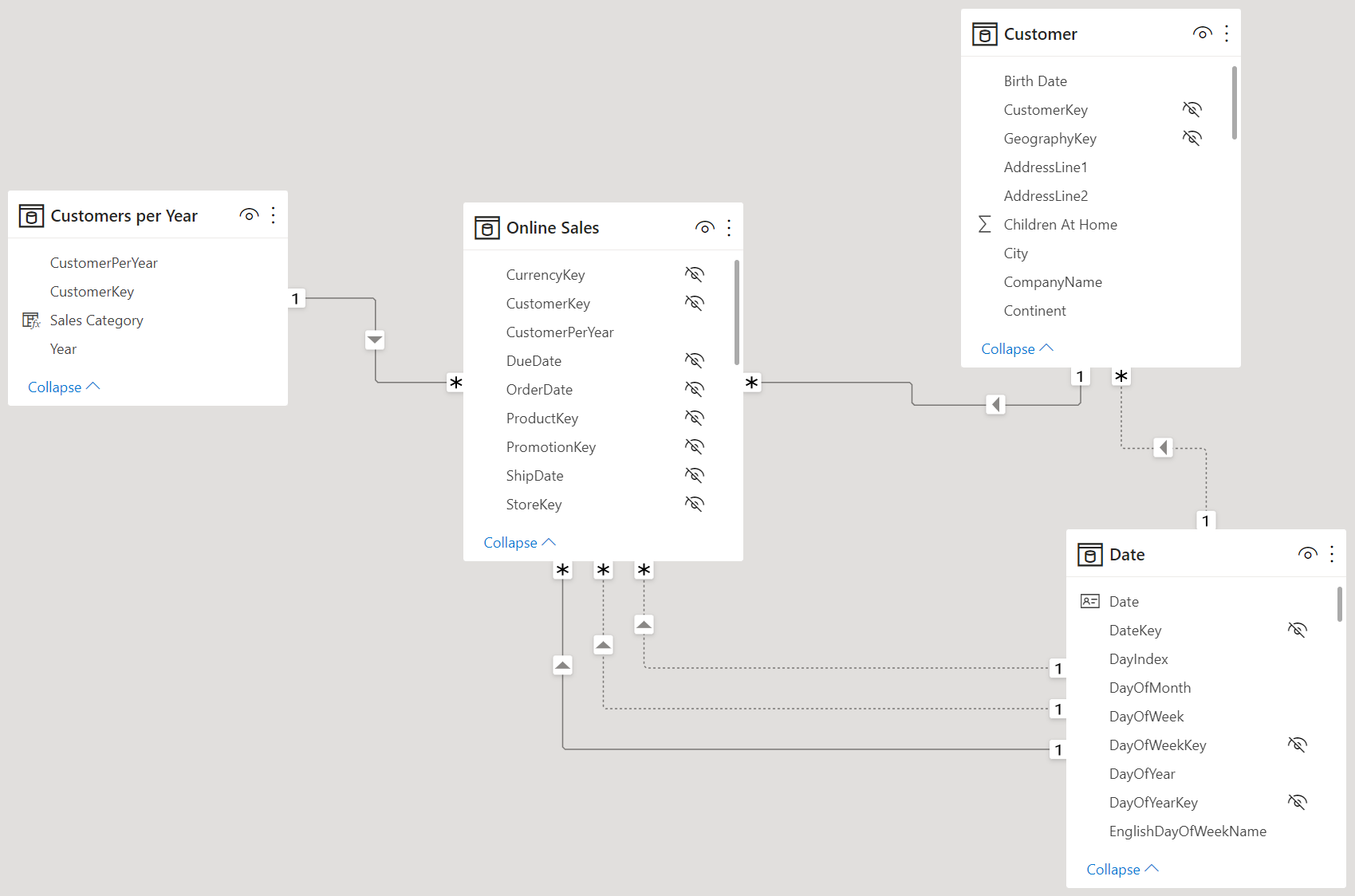This screenshot has height=896, width=1355.
Task: Toggle visibility of Date table
Action: tap(1308, 554)
